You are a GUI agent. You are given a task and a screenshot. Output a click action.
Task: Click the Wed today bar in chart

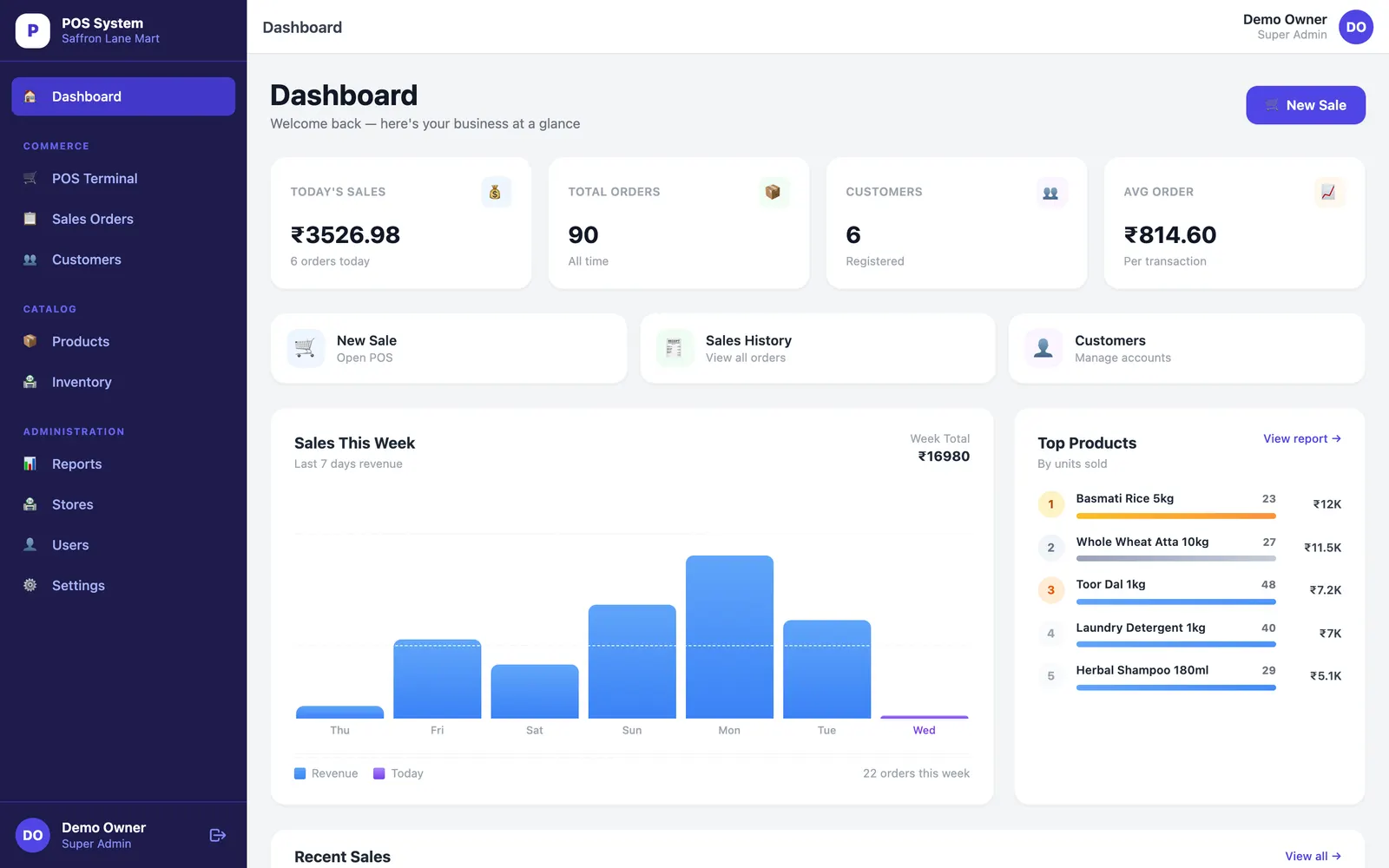(x=924, y=717)
